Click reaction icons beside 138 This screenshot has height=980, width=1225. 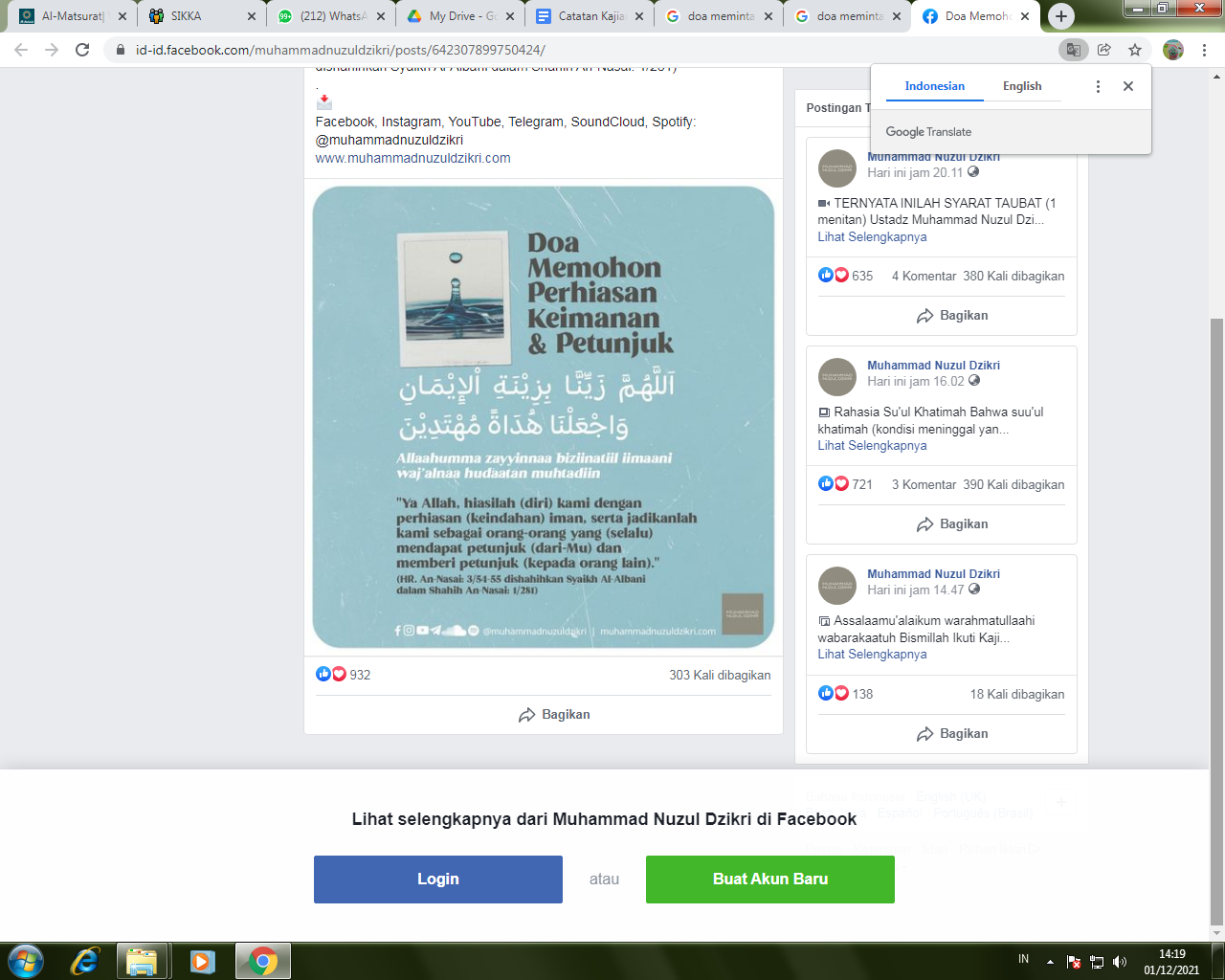(x=834, y=693)
